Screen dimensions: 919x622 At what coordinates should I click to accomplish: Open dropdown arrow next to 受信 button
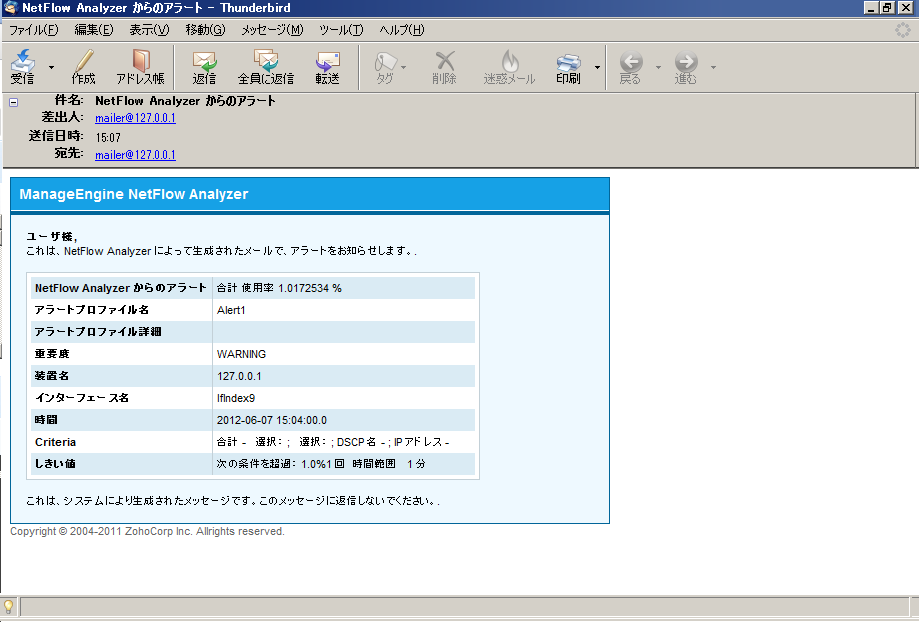[x=51, y=68]
